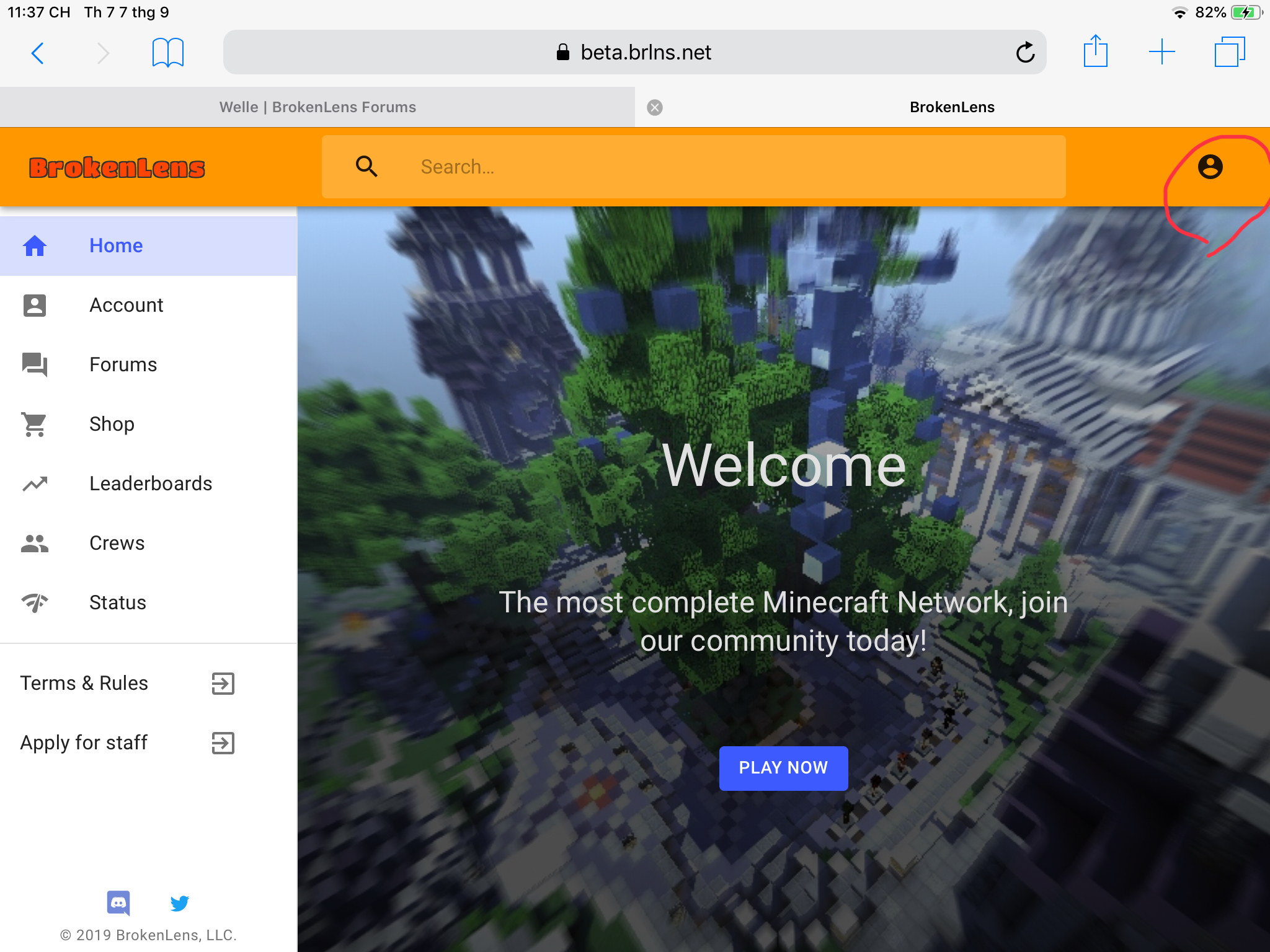Click external icon beside Apply for staff
The image size is (1270, 952).
(223, 743)
